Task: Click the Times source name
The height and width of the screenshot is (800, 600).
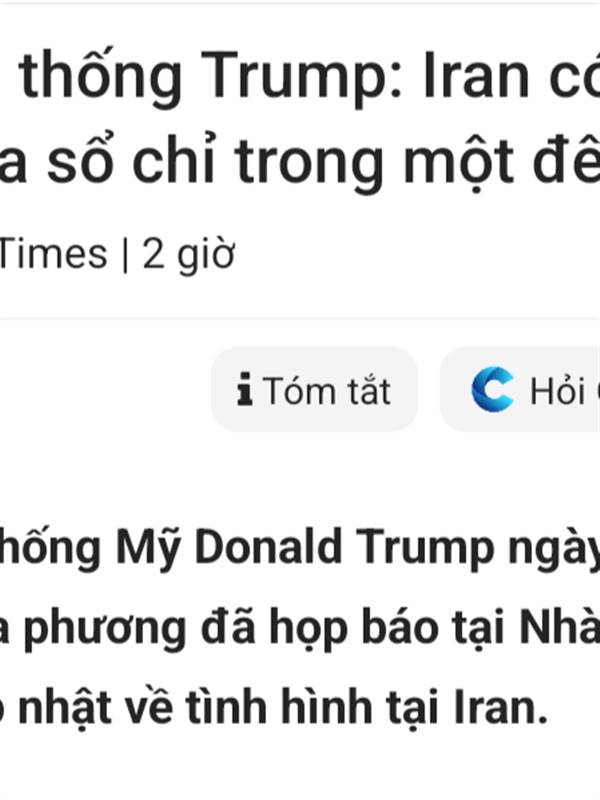Action: tap(53, 254)
